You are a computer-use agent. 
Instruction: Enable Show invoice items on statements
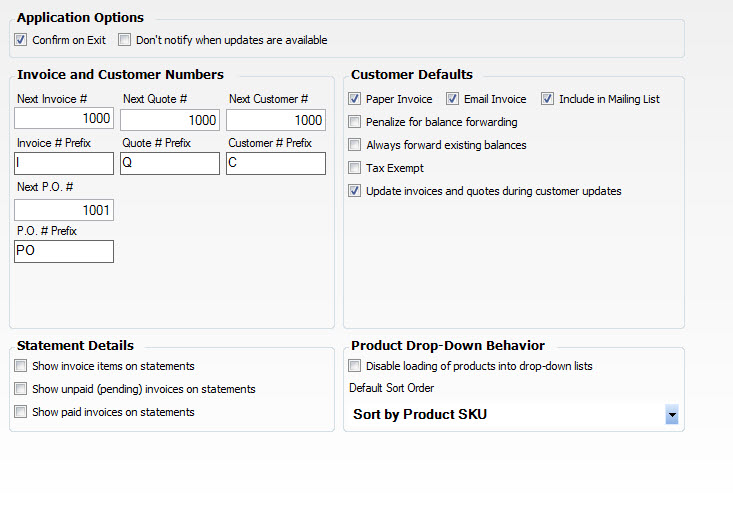pos(21,366)
